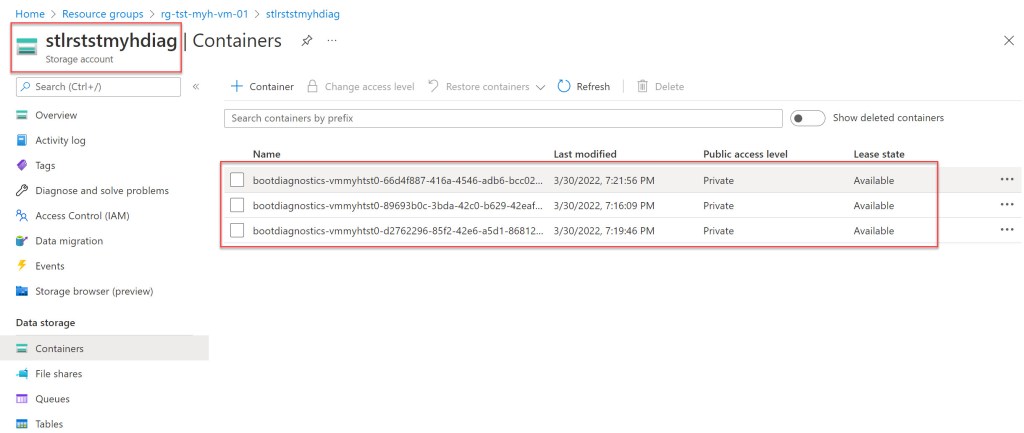Viewport: 1024px width, 433px height.
Task: Click the Refresh icon in toolbar
Action: (x=565, y=87)
